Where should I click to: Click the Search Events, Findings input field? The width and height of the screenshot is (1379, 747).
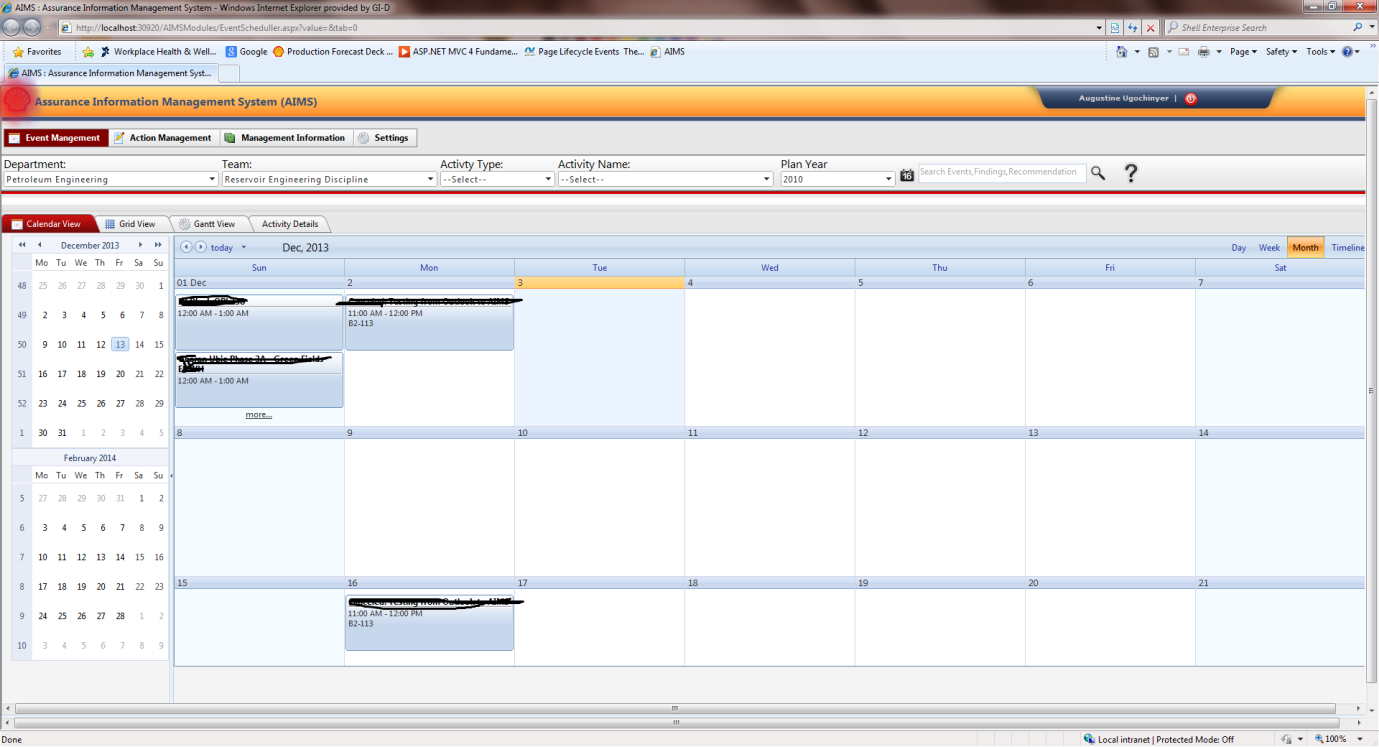pyautogui.click(x=1001, y=172)
